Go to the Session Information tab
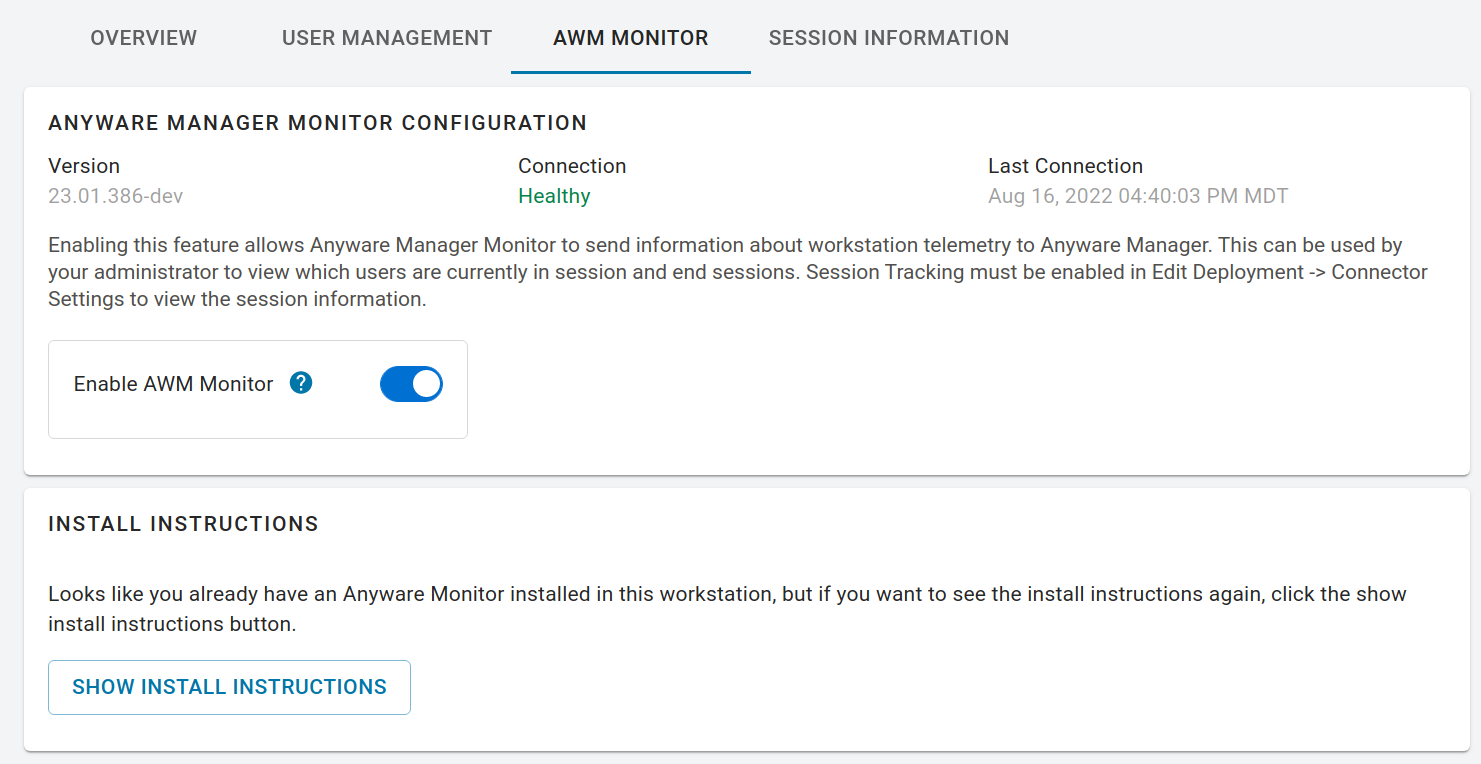This screenshot has height=764, width=1481. click(x=889, y=38)
